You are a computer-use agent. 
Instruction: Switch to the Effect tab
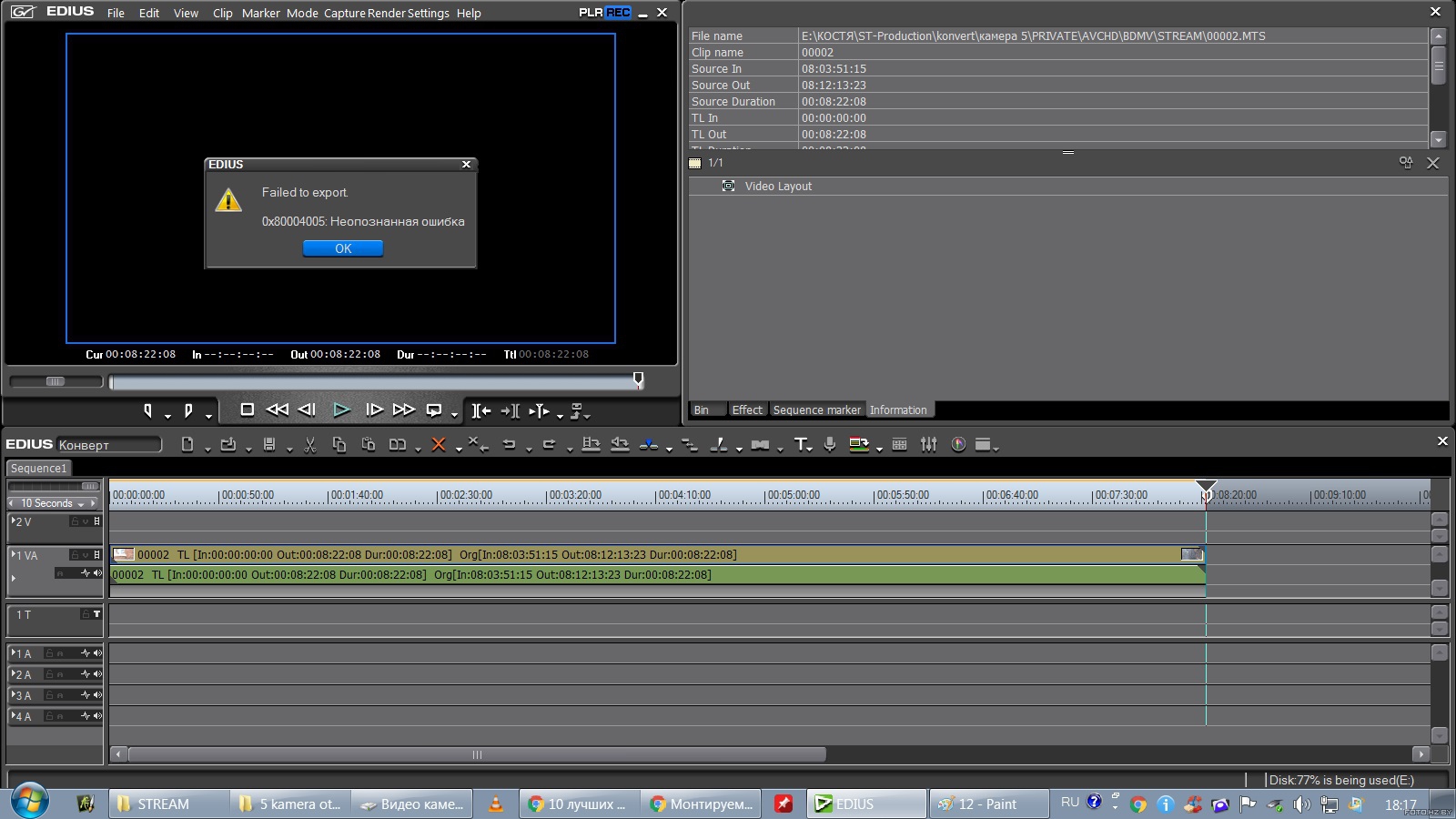click(x=747, y=410)
